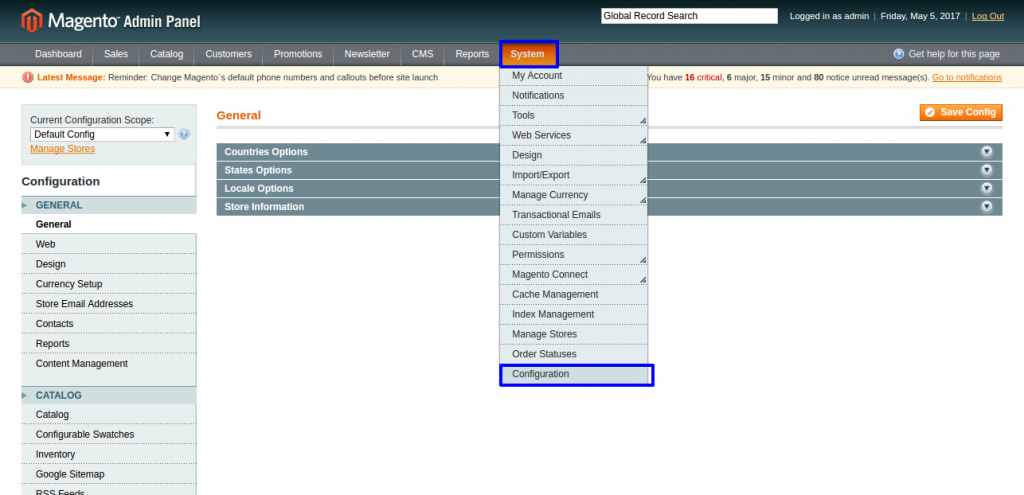Select Inventory in configuration sidebar
The image size is (1024, 495).
[x=108, y=455]
